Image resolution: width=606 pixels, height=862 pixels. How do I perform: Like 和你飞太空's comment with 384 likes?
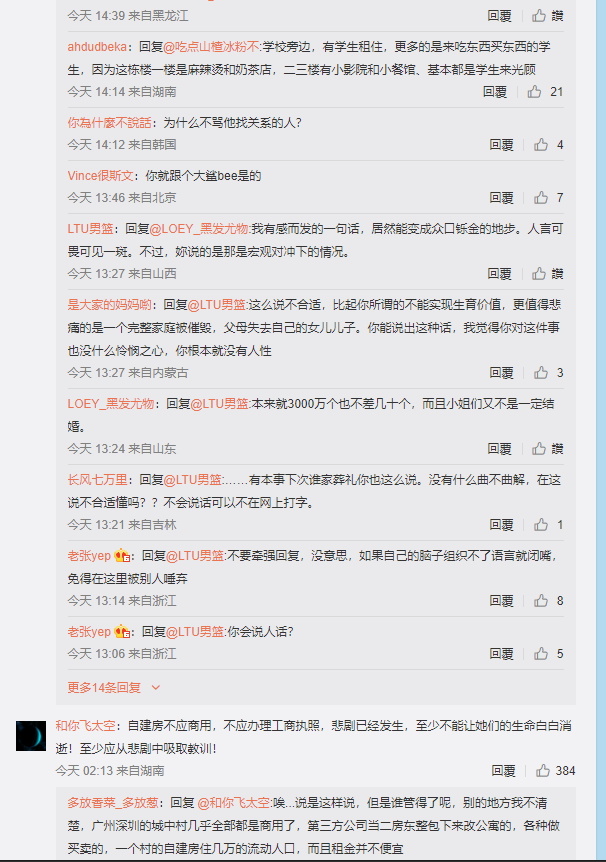point(543,770)
